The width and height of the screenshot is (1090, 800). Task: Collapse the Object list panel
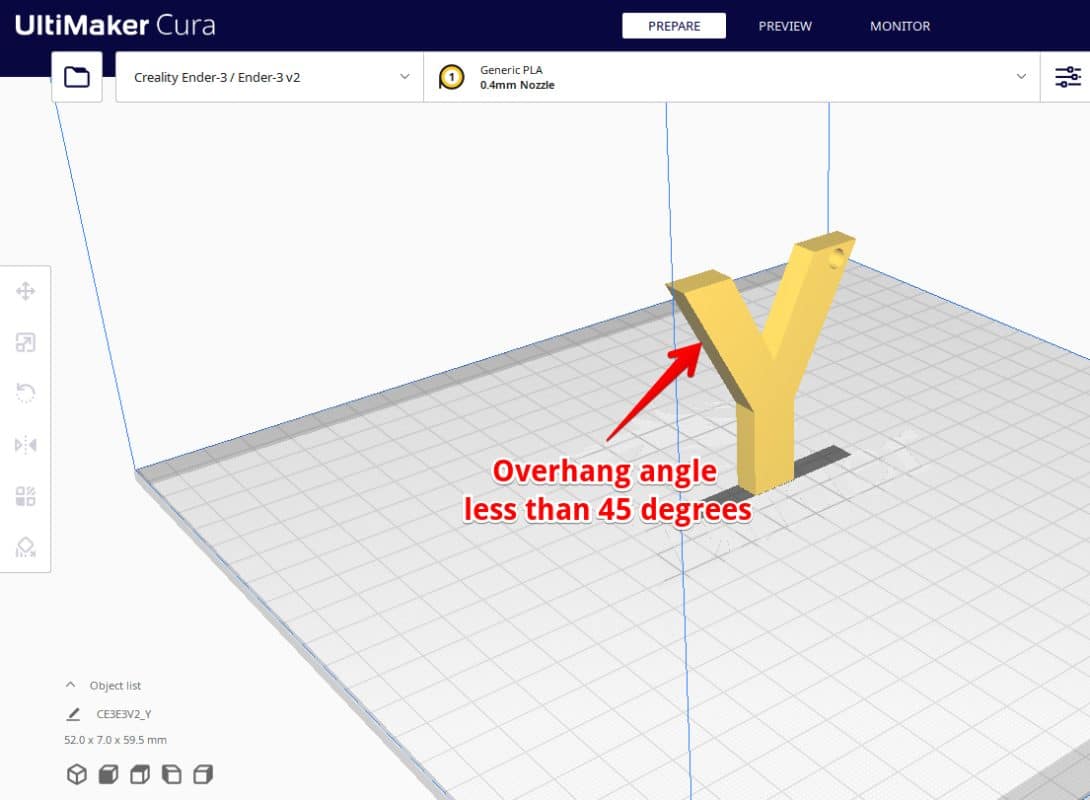(69, 685)
